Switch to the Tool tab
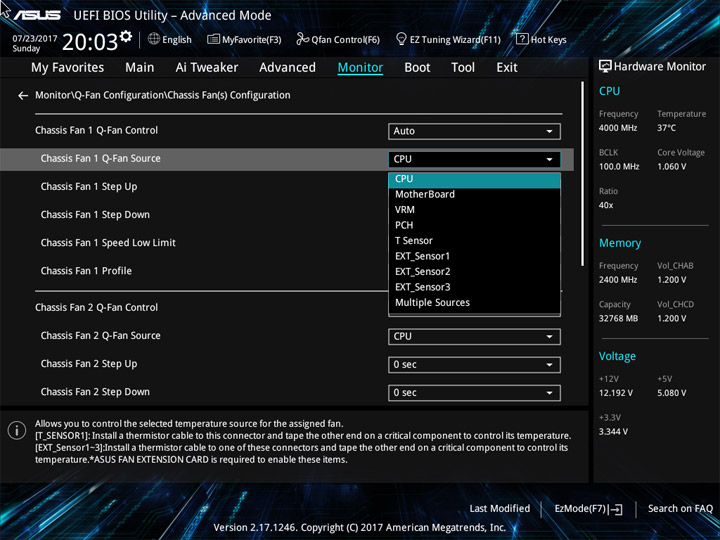Screen dimensions: 720x540 [x=463, y=68]
